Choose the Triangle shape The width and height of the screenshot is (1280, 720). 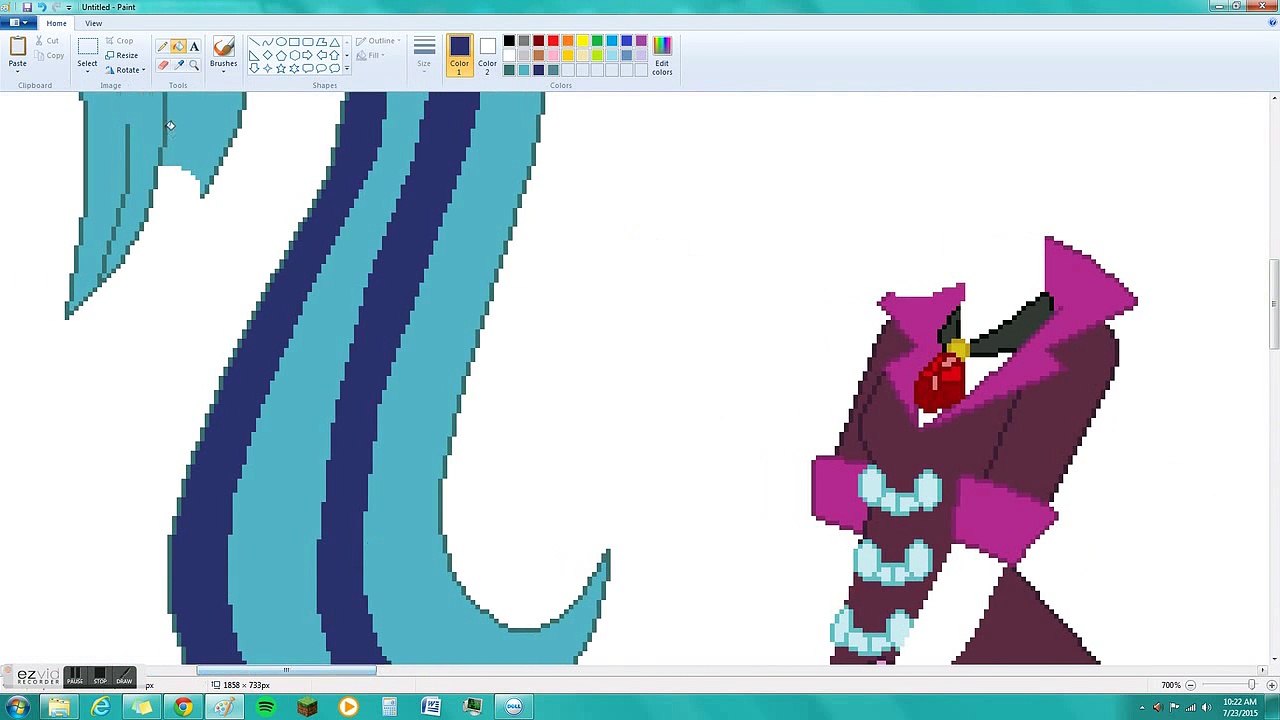(x=334, y=43)
